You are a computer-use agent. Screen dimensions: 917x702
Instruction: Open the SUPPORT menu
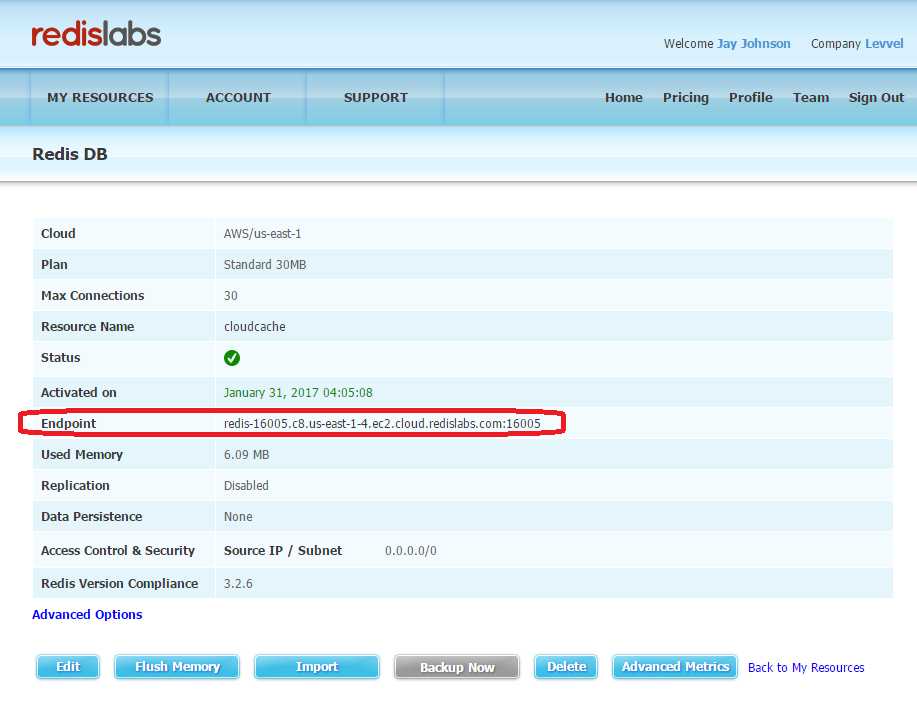375,98
